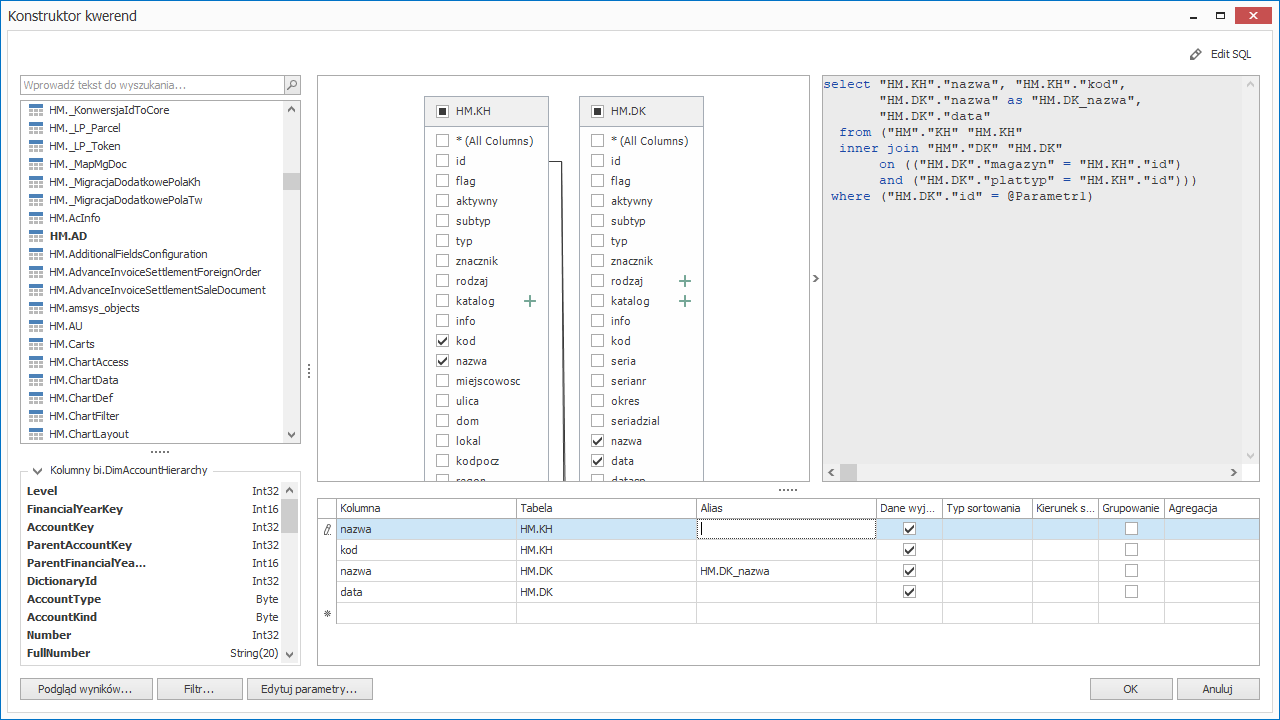Click the Edit SQL pencil icon
This screenshot has height=720, width=1280.
(x=1195, y=54)
